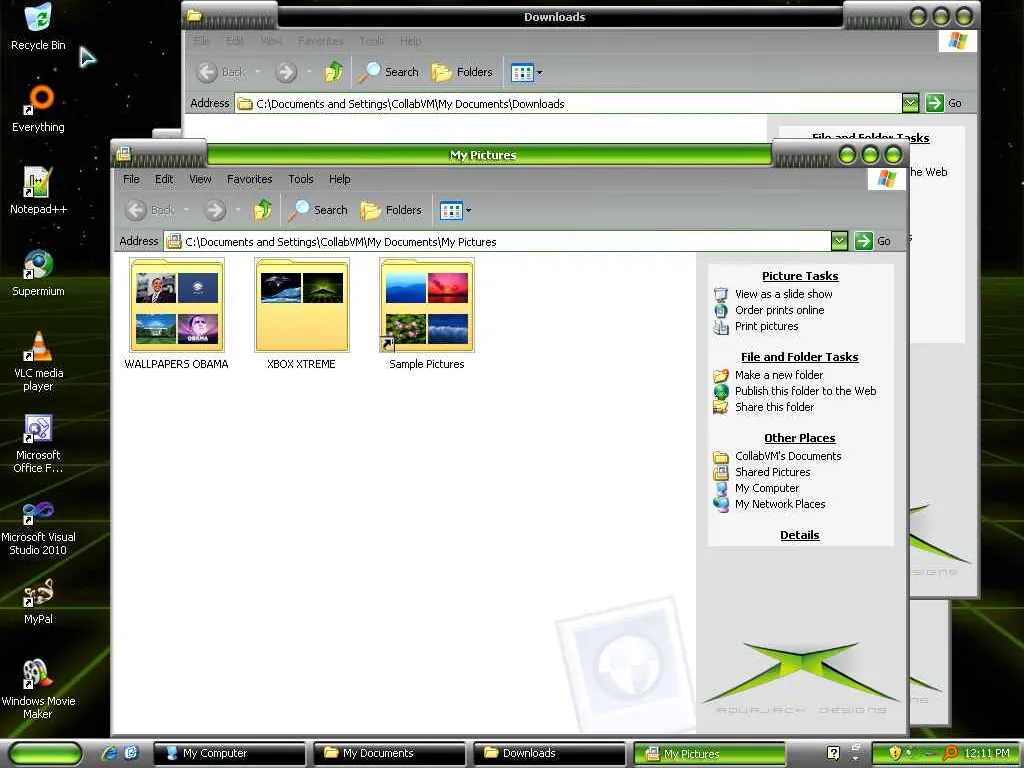1024x768 pixels.
Task: Go up one folder level in My Pictures
Action: pos(263,210)
